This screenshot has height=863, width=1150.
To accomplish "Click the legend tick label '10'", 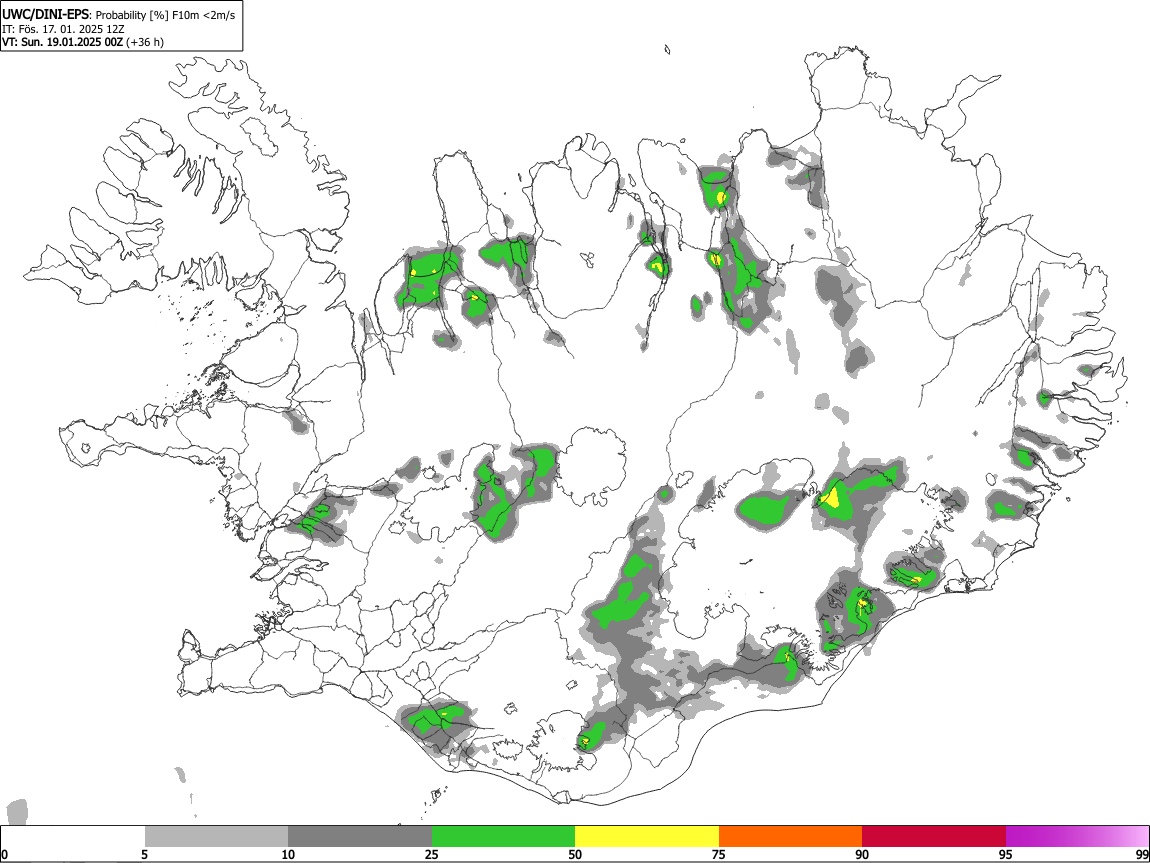I will 288,855.
